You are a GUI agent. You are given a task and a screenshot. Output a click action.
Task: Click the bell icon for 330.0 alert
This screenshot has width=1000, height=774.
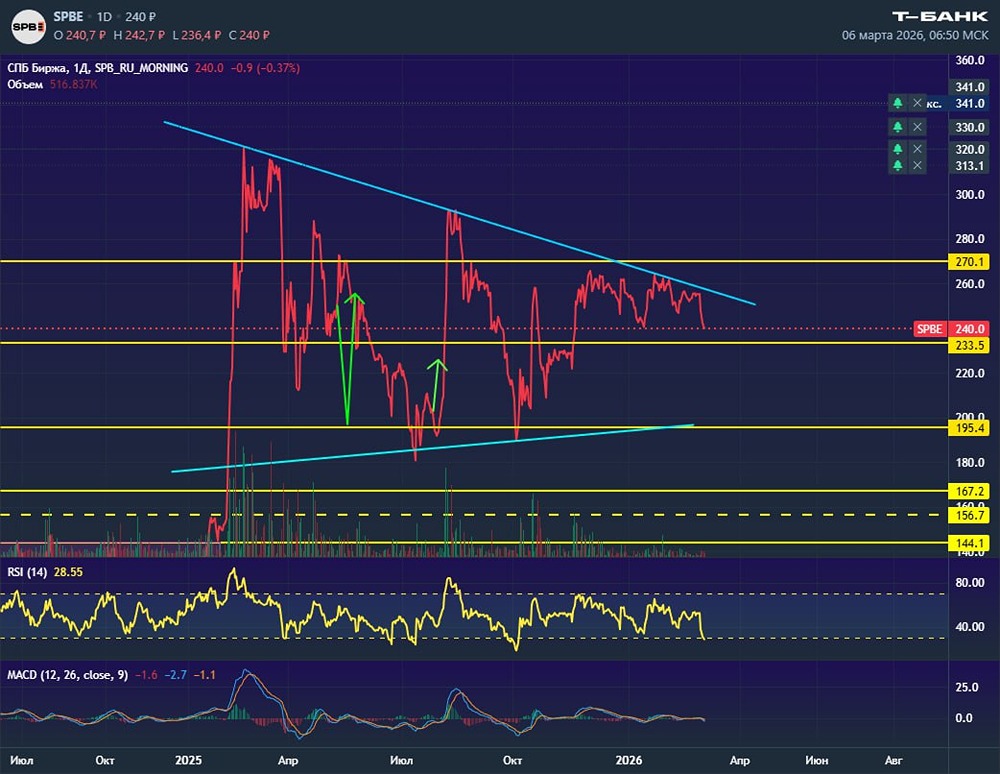897,127
